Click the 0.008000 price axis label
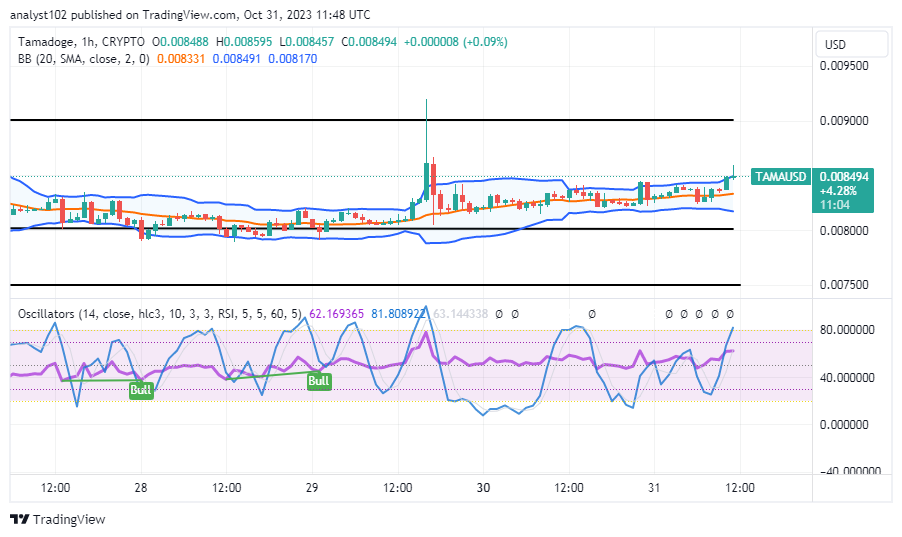 844,231
